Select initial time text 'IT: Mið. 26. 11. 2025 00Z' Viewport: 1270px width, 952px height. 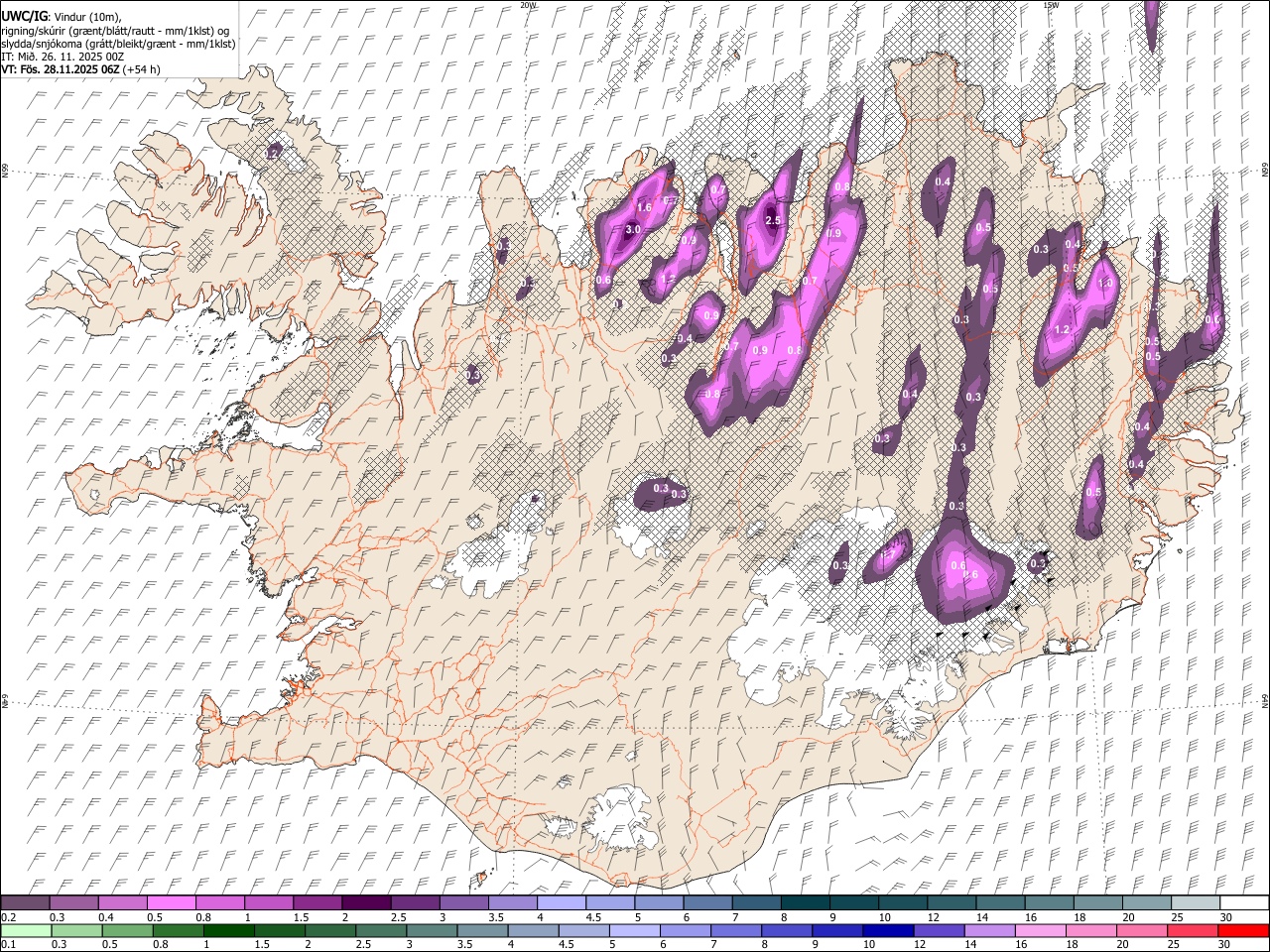click(x=63, y=57)
